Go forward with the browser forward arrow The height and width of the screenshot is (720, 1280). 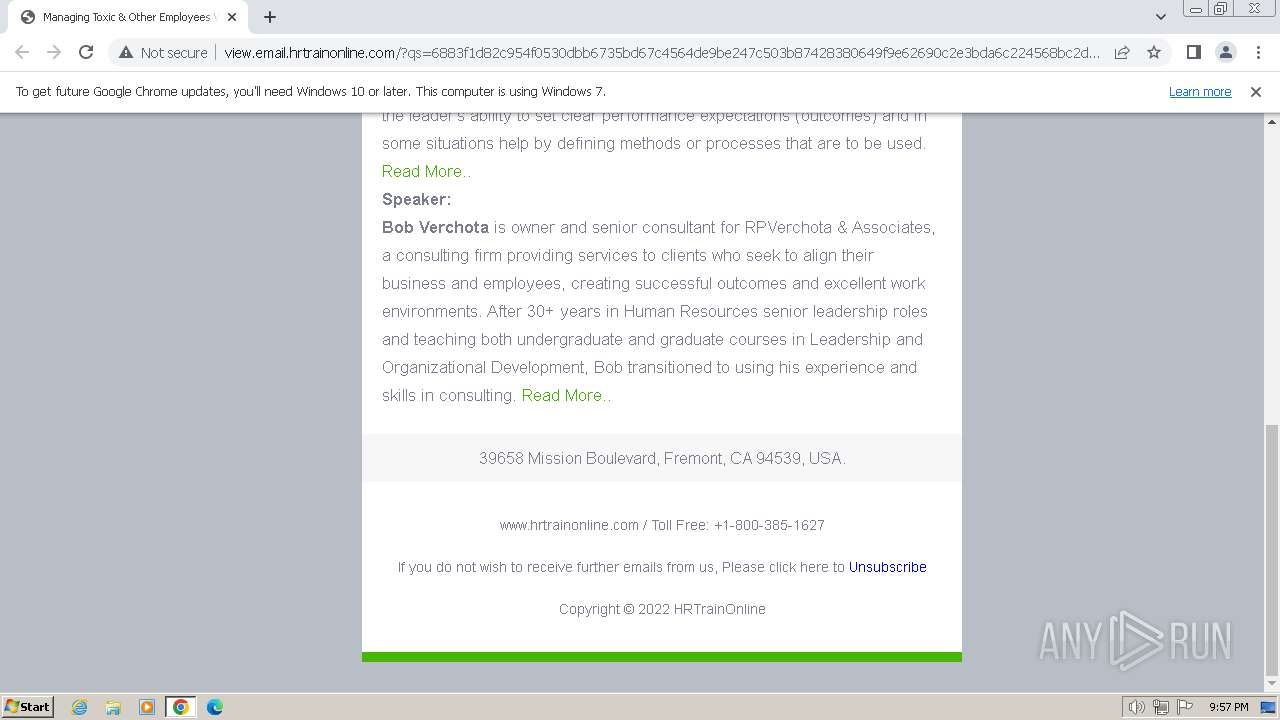(54, 53)
